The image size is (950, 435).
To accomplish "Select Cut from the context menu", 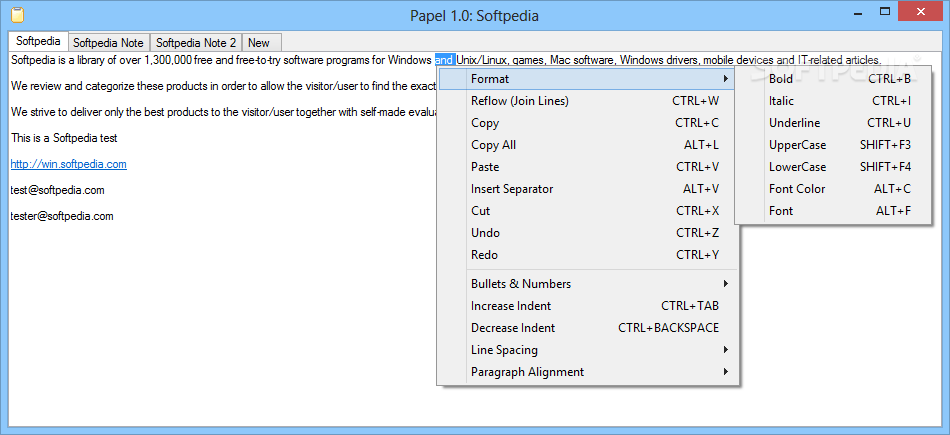I will tap(586, 211).
